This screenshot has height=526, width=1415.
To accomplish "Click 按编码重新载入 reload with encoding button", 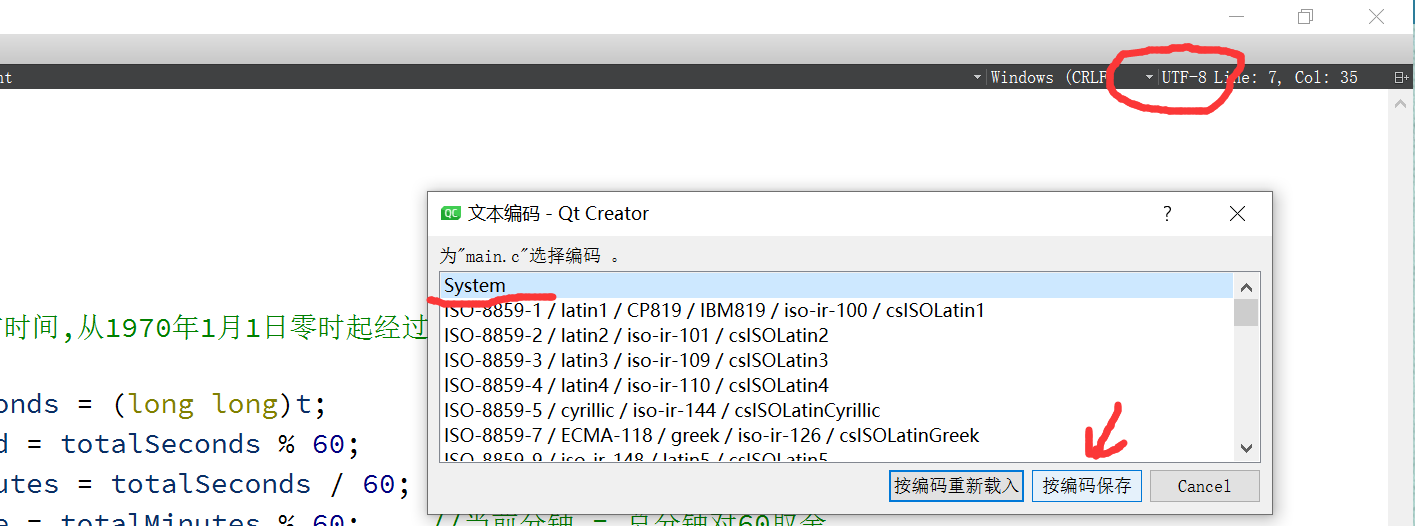I will click(x=957, y=486).
